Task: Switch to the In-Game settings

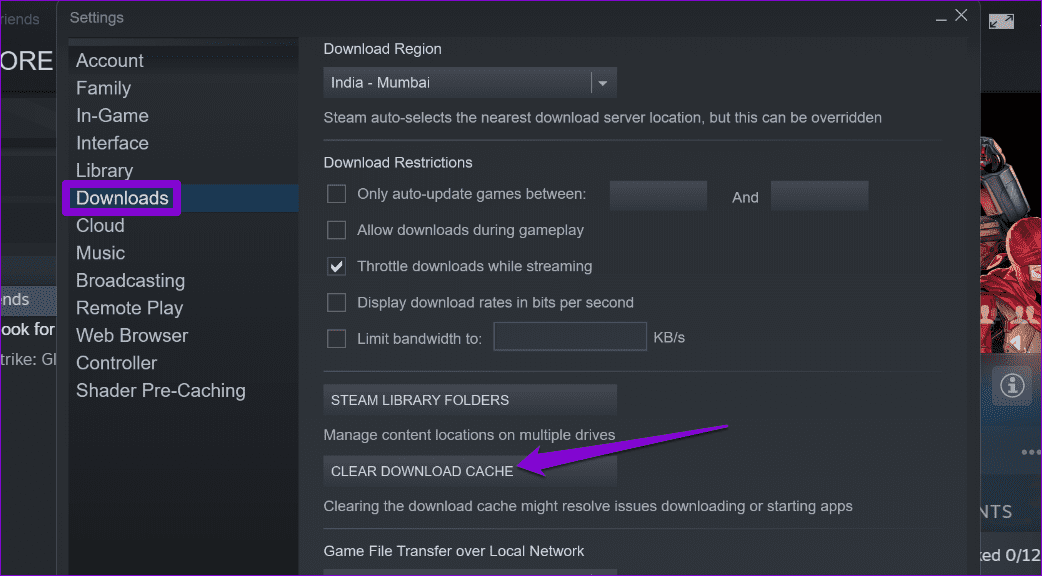Action: [112, 116]
